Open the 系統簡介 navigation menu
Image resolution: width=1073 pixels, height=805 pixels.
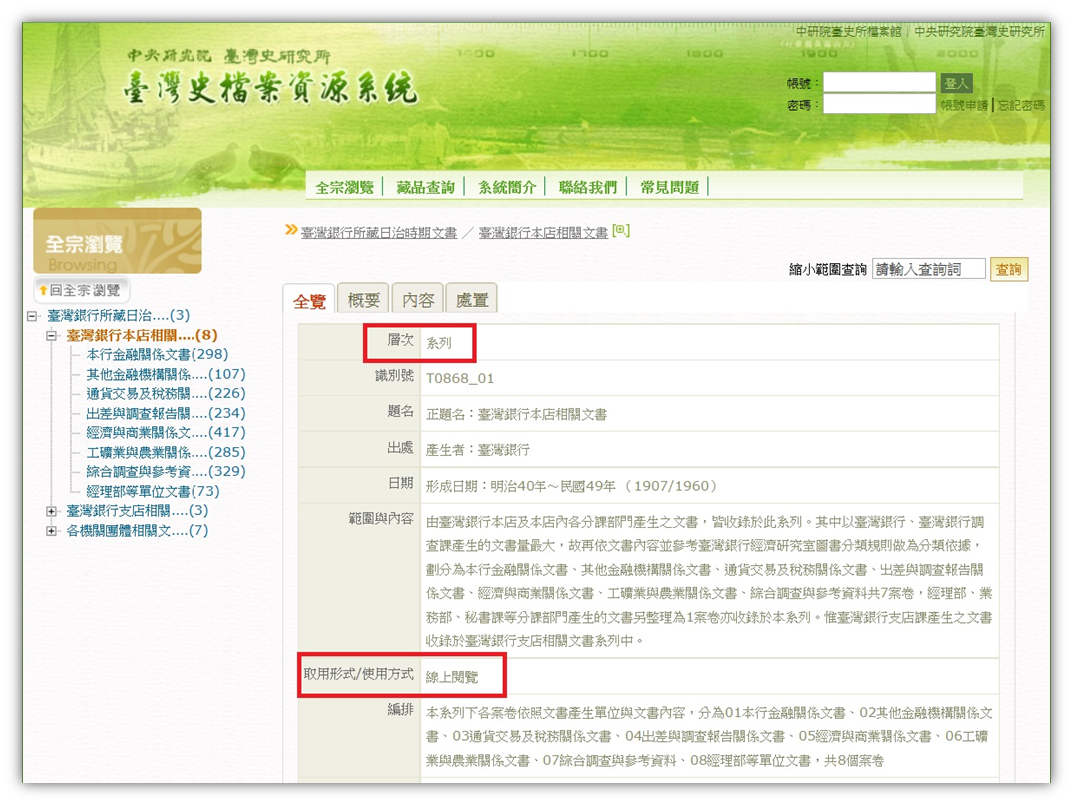(x=506, y=187)
